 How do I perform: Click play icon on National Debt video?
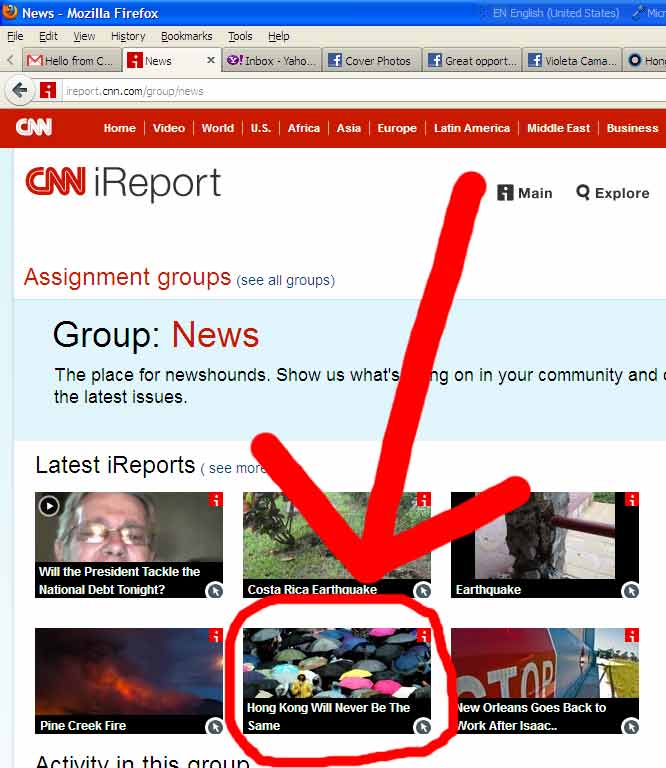(x=49, y=506)
